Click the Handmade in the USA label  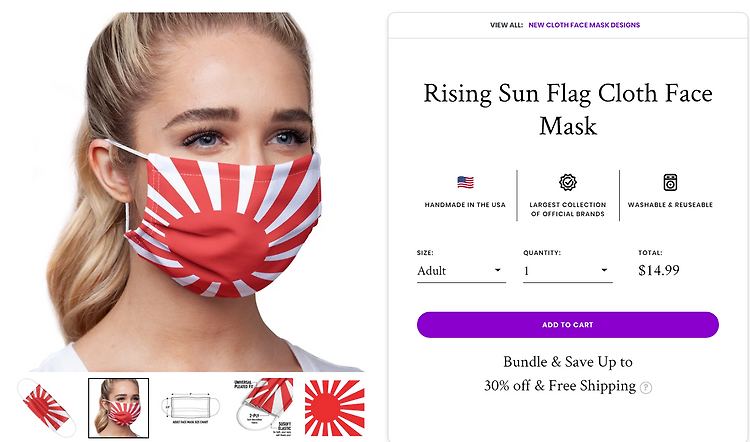[x=465, y=205]
